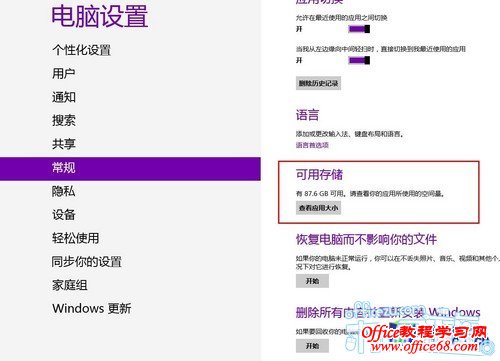Open the 隐私 settings category

(x=63, y=191)
